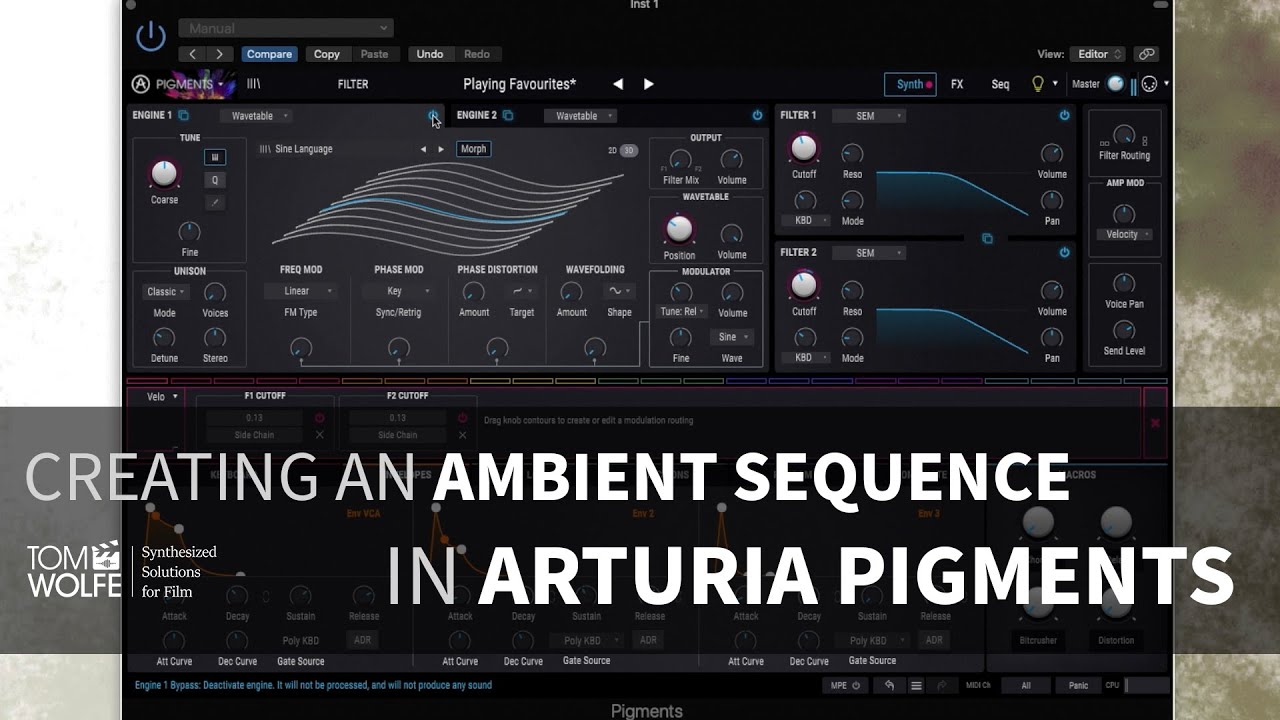Go to next preset with right triangle
Viewport: 1280px width, 720px height.
click(648, 84)
